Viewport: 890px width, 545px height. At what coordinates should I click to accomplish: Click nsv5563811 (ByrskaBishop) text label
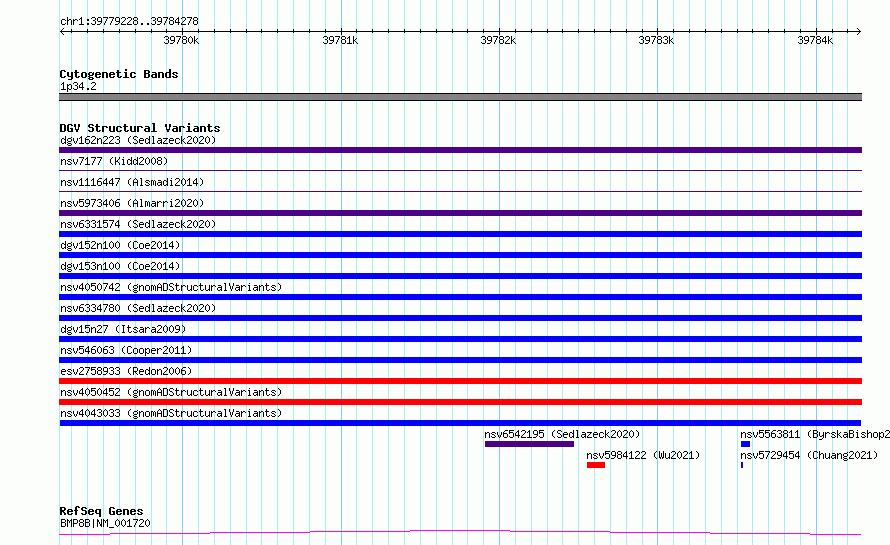815,434
